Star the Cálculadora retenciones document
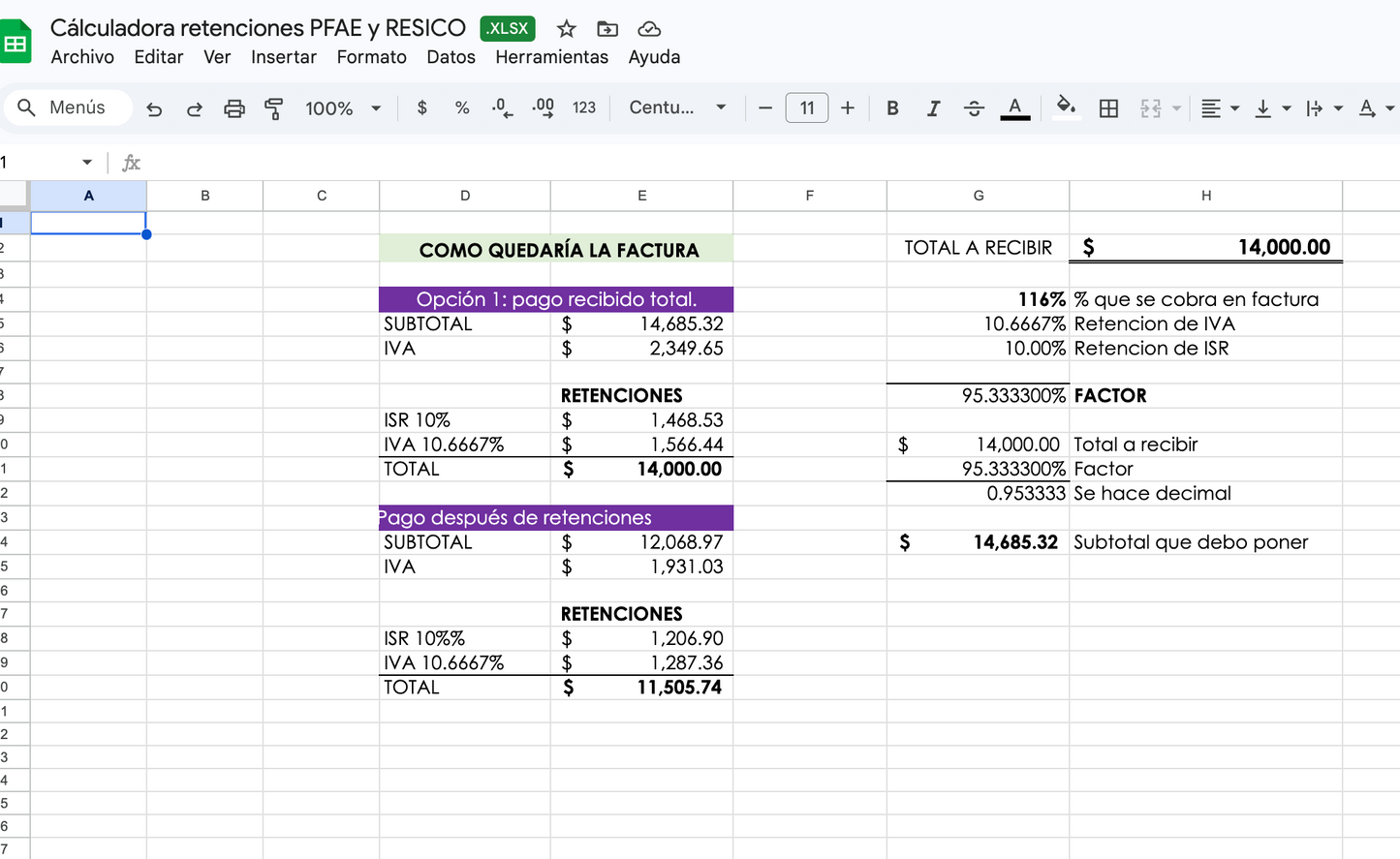Image resolution: width=1400 pixels, height=859 pixels. coord(567,29)
